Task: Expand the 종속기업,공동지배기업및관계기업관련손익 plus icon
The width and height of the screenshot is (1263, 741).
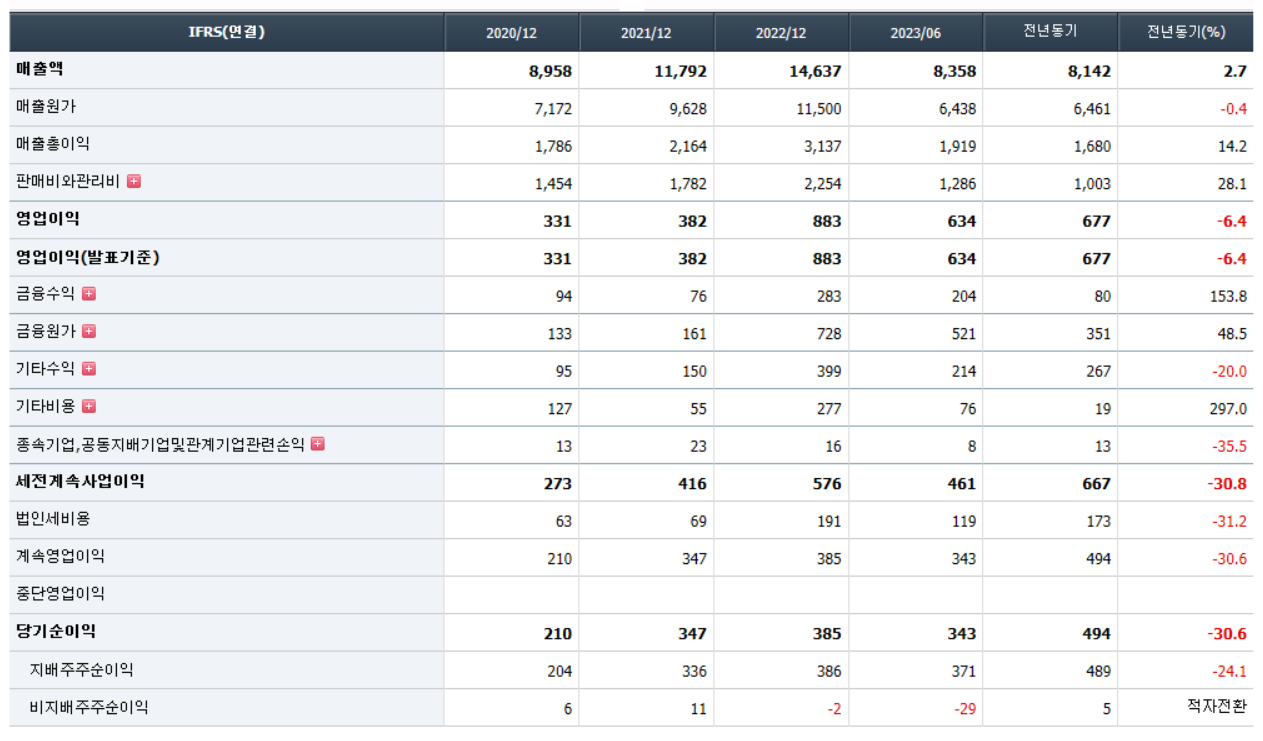Action: (x=318, y=444)
